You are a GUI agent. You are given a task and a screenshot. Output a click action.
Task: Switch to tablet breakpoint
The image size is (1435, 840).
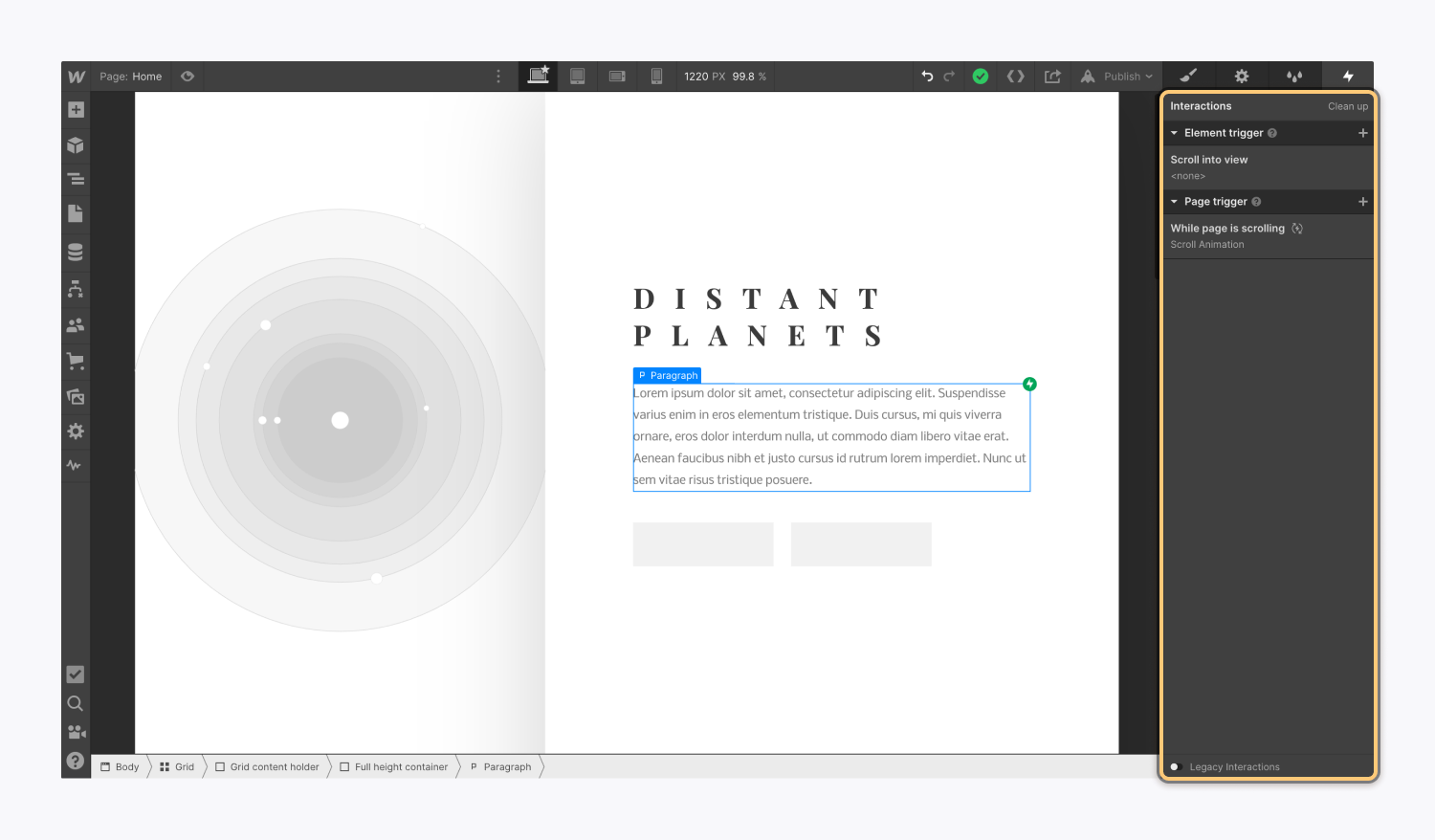(x=578, y=77)
